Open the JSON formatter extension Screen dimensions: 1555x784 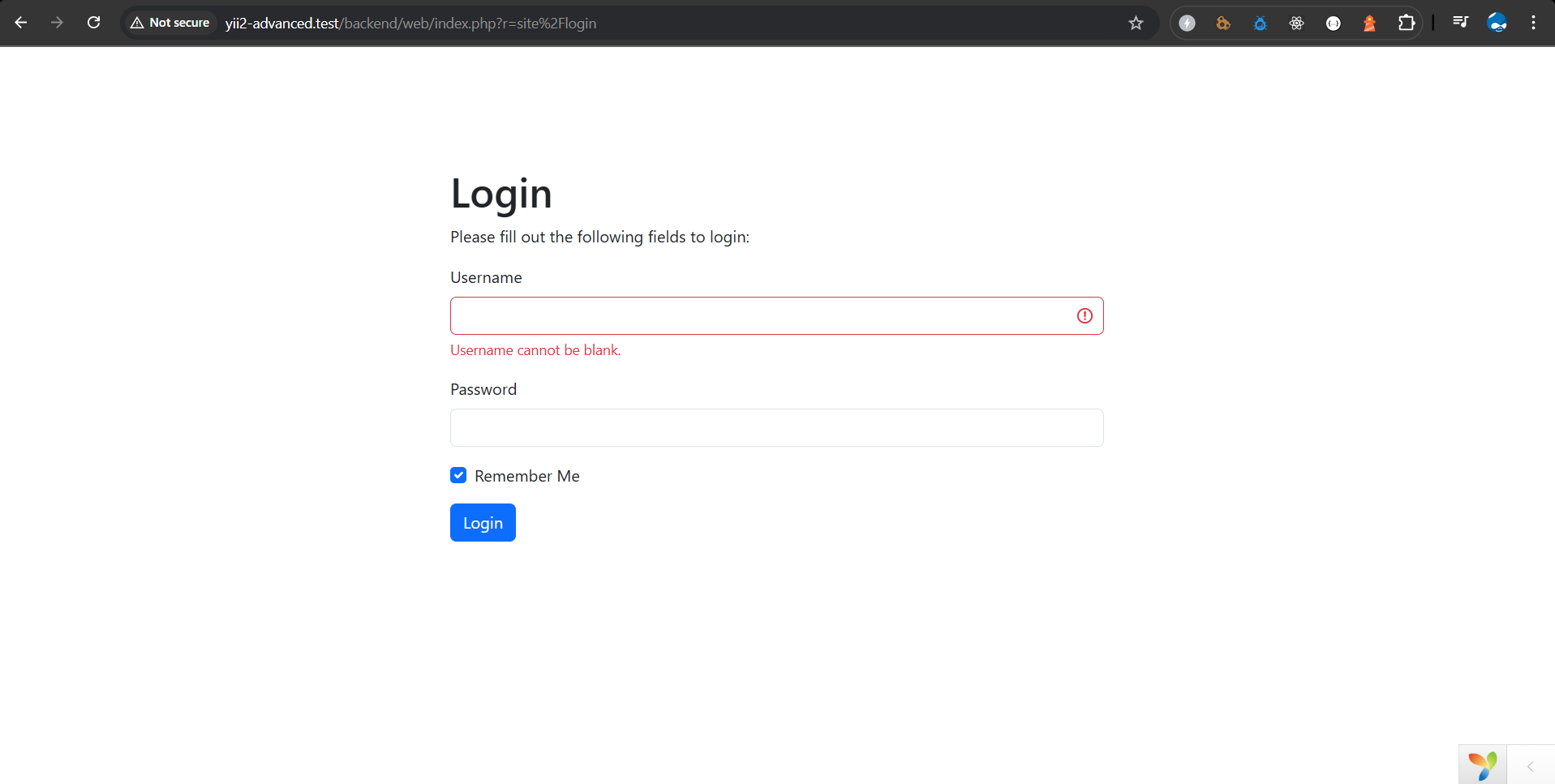click(1332, 23)
